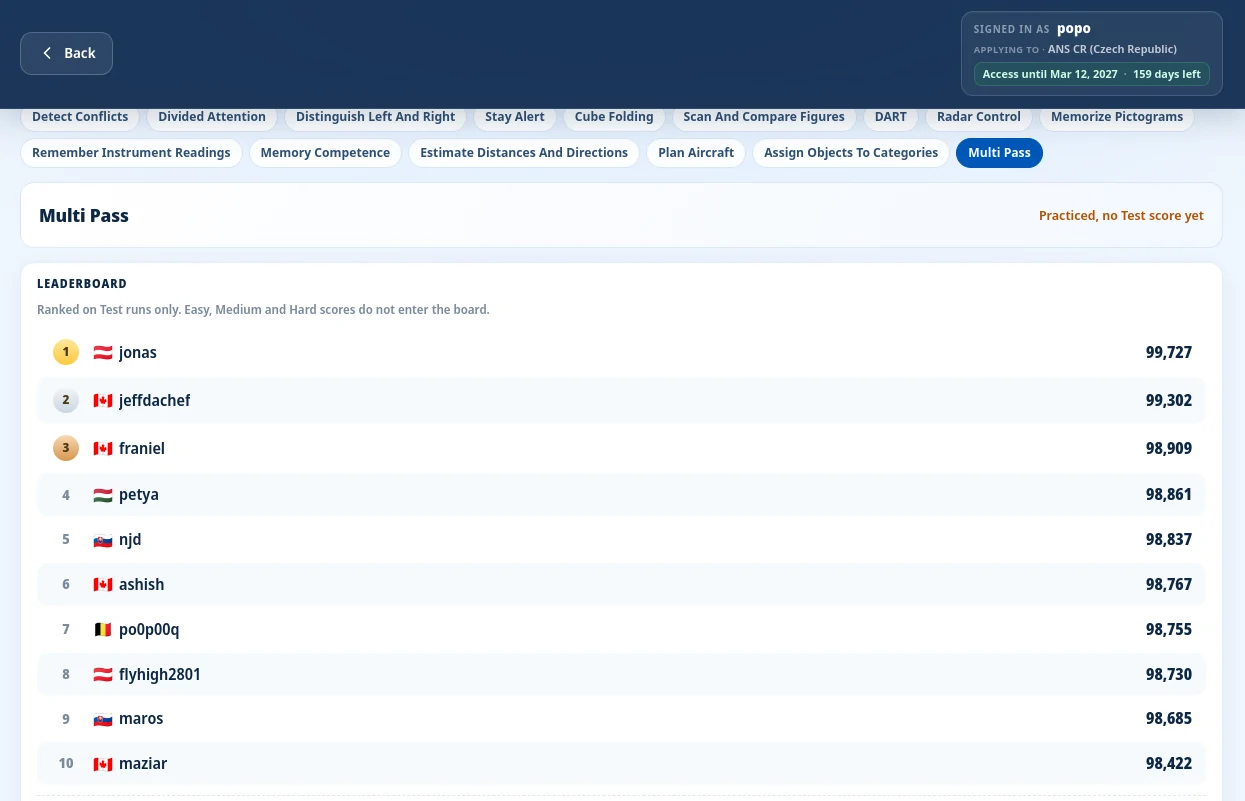This screenshot has height=801, width=1245.
Task: Select username jonas in leaderboard
Action: [138, 352]
